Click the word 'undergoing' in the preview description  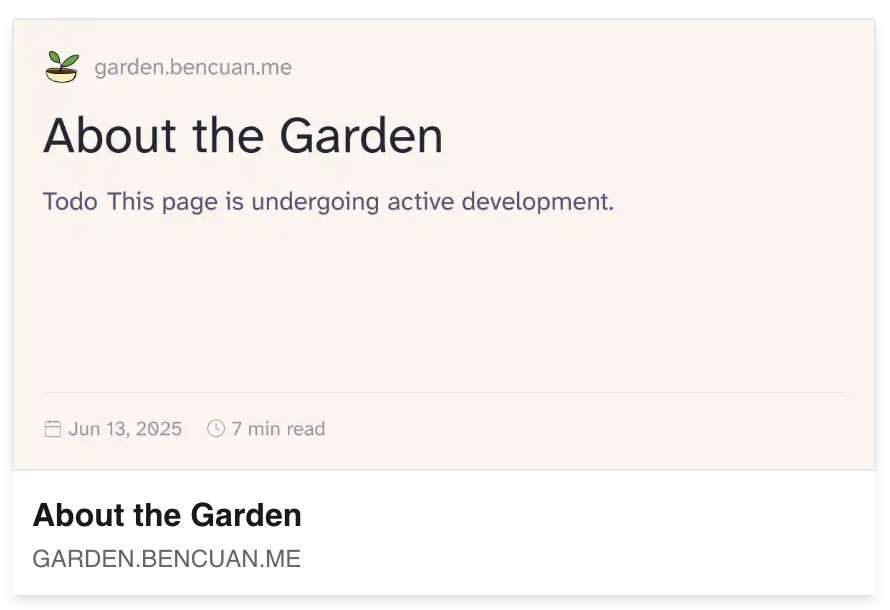(x=315, y=202)
